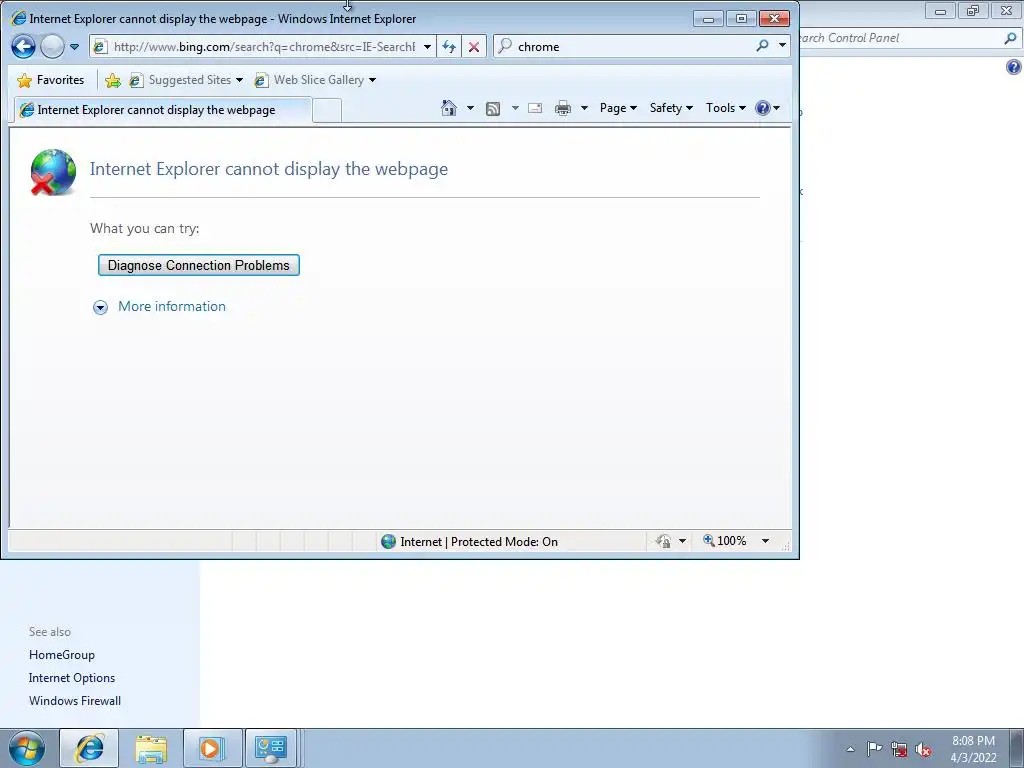Click the privacy/lock status bar icon
The height and width of the screenshot is (768, 1024).
(x=664, y=541)
